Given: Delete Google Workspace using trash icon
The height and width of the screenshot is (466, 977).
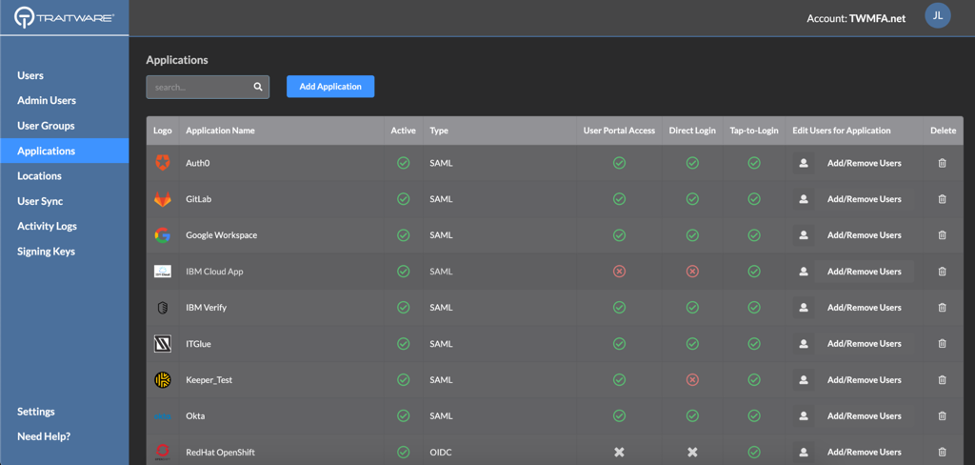Looking at the screenshot, I should click(x=942, y=235).
